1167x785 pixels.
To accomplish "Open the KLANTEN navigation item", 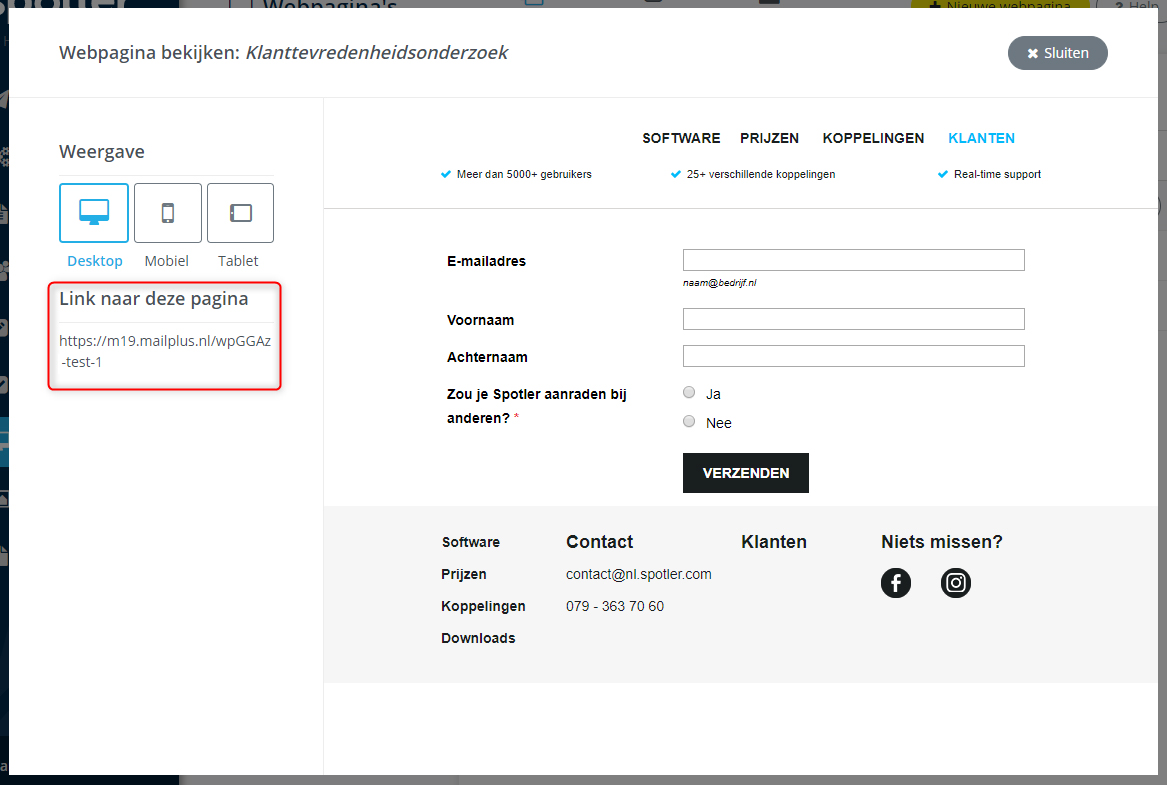I will coord(981,138).
